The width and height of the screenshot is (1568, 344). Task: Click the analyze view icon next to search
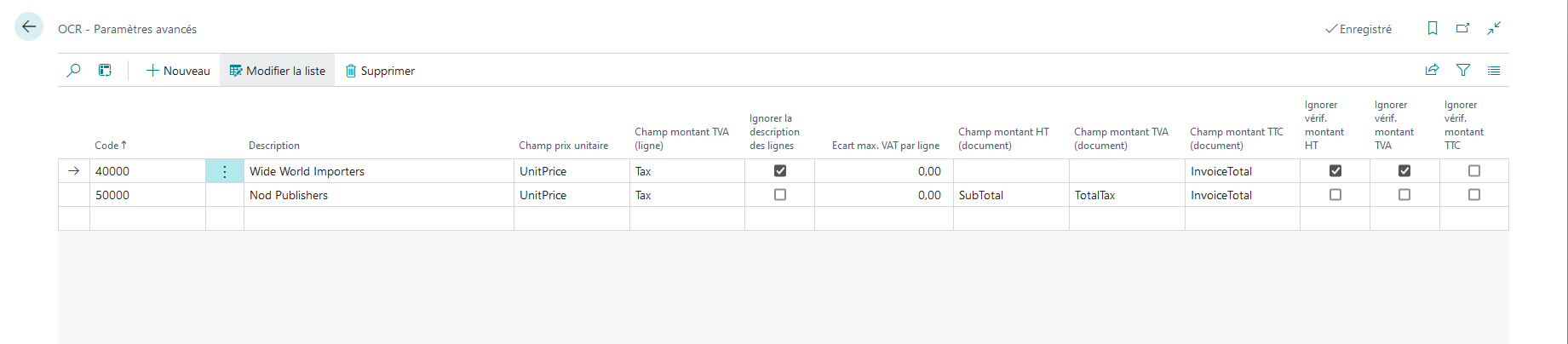click(105, 71)
